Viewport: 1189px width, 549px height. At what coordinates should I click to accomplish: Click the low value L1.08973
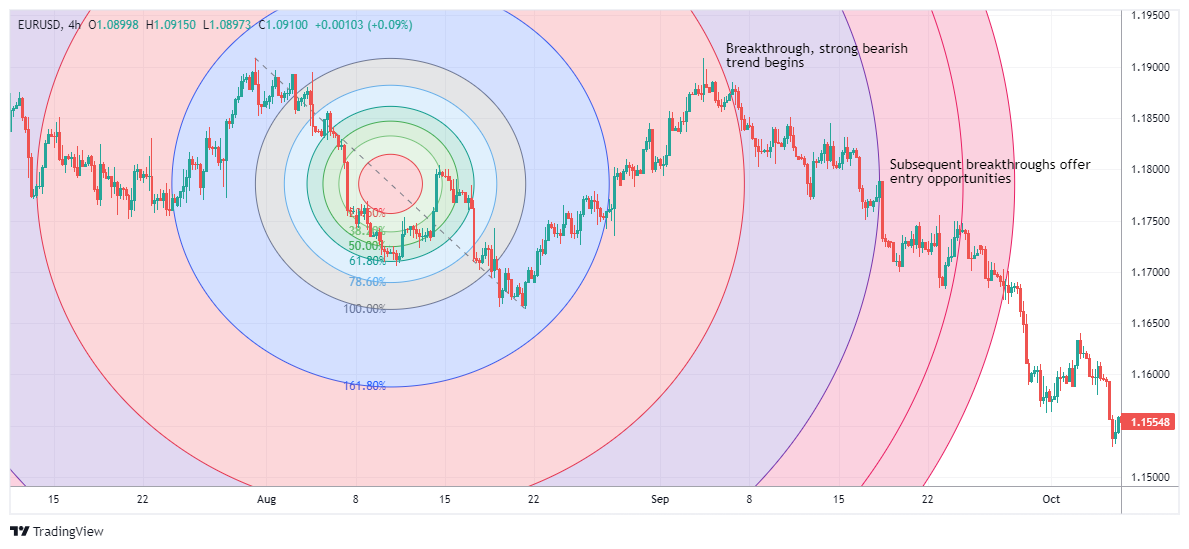coord(227,24)
